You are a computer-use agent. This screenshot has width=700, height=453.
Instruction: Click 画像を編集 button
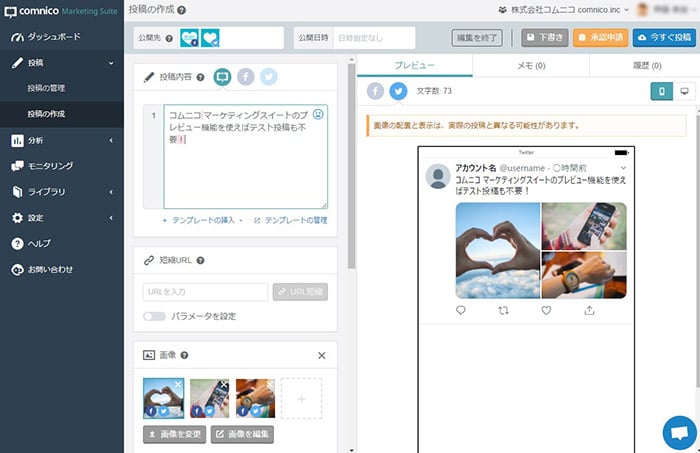click(x=242, y=434)
